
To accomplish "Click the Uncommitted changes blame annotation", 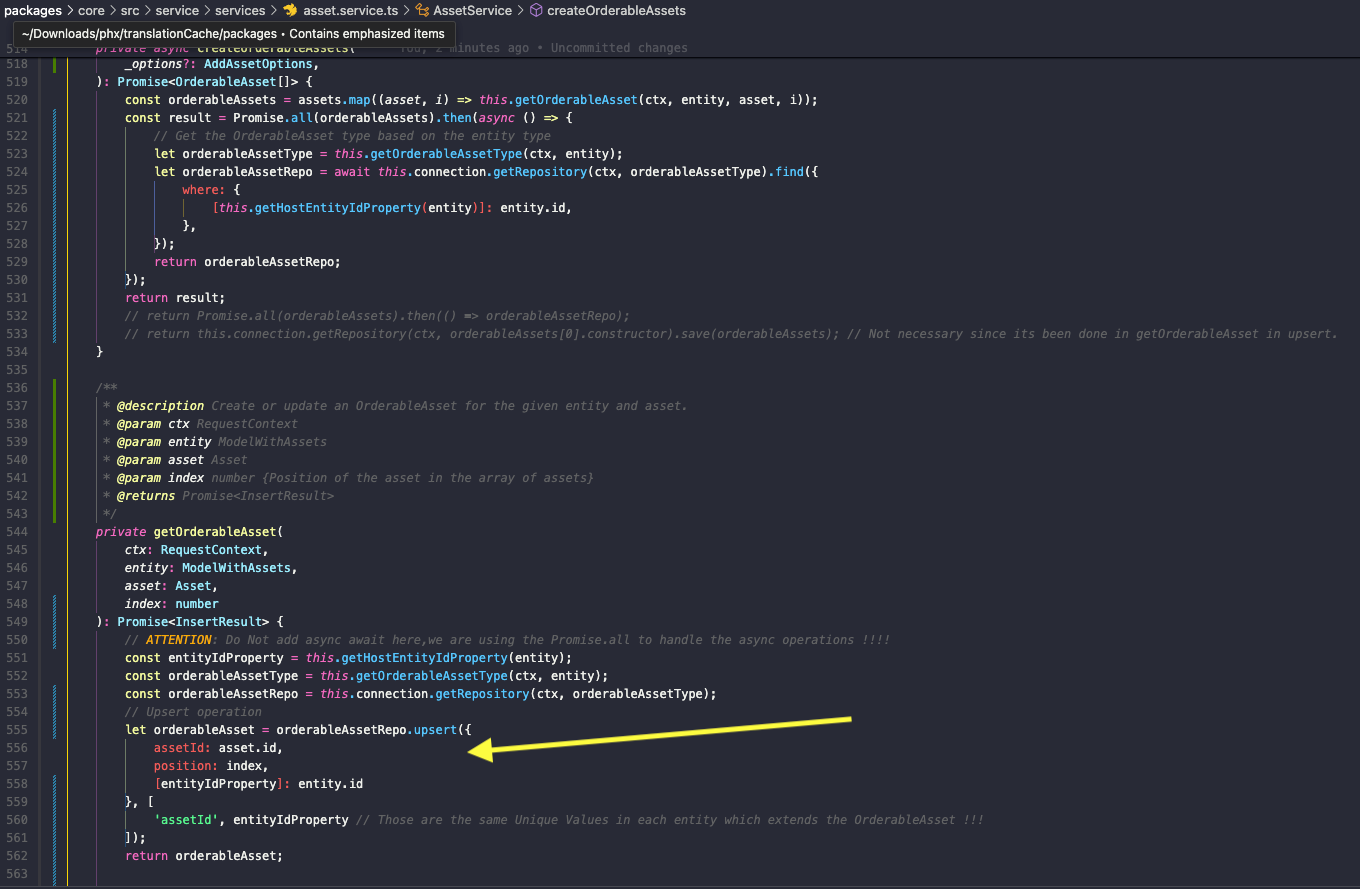I will point(619,47).
